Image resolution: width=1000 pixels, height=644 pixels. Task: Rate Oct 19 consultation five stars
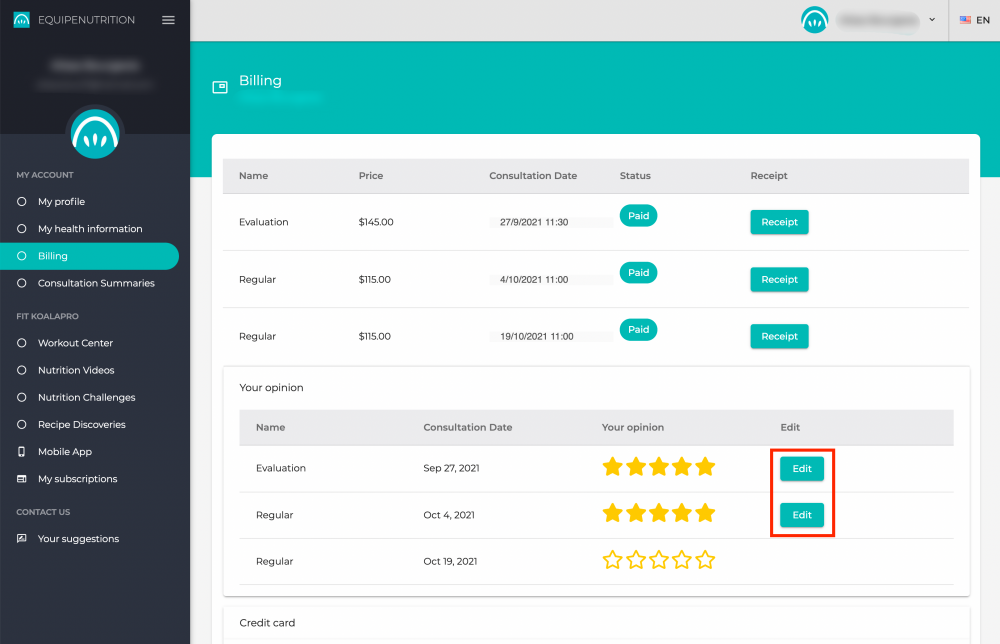coord(705,560)
